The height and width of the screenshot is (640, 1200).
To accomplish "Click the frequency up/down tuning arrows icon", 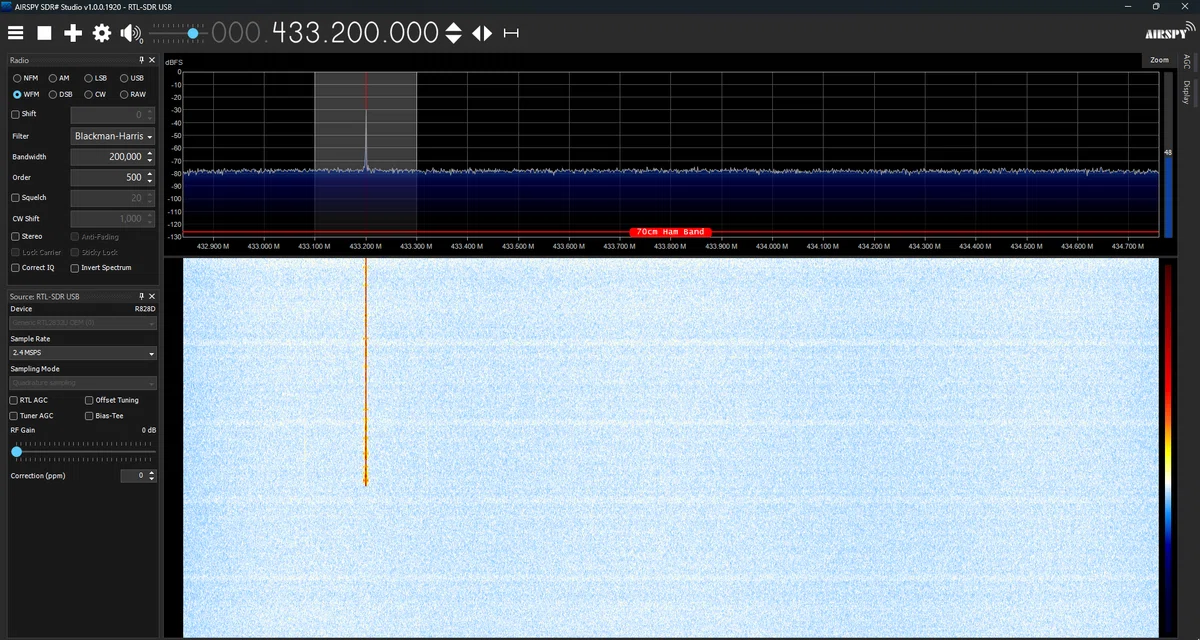I will pyautogui.click(x=453, y=33).
